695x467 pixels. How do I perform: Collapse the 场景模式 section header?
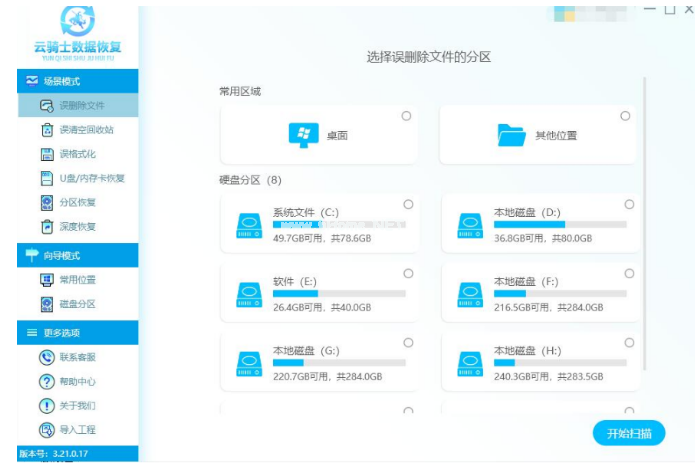point(69,81)
